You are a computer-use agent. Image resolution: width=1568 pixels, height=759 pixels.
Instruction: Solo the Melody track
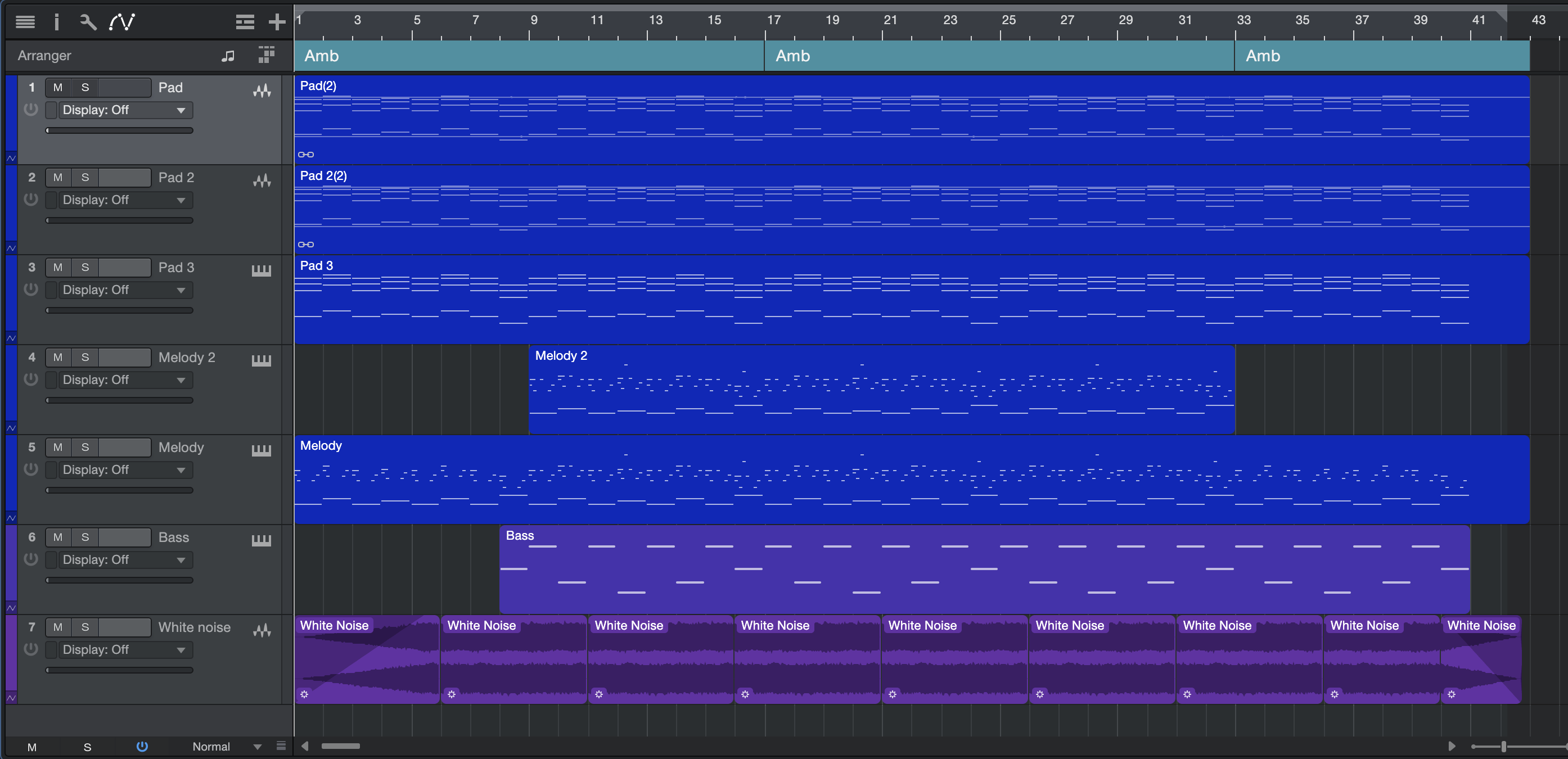[x=85, y=448]
